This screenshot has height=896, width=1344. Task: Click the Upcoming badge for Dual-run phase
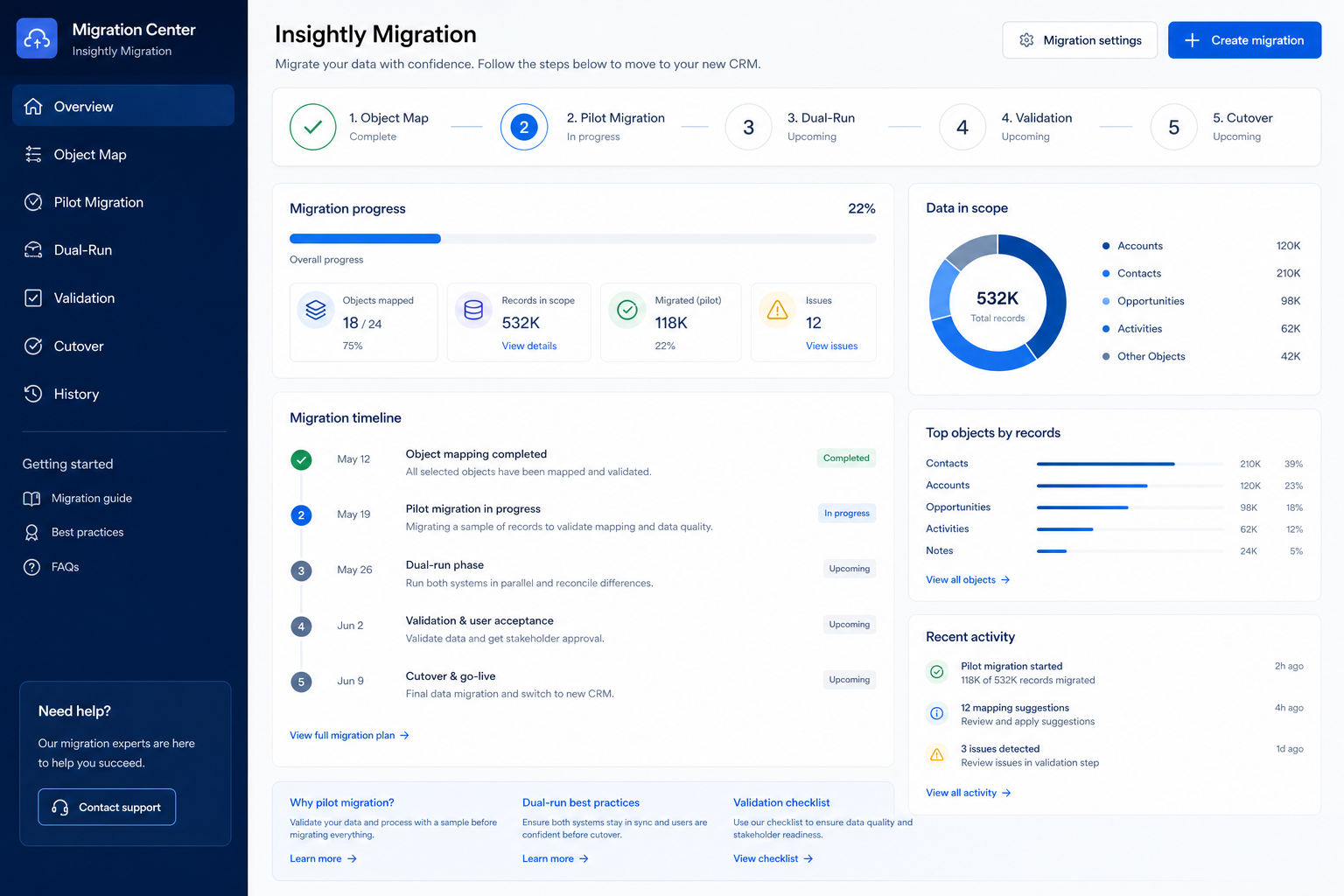(850, 569)
